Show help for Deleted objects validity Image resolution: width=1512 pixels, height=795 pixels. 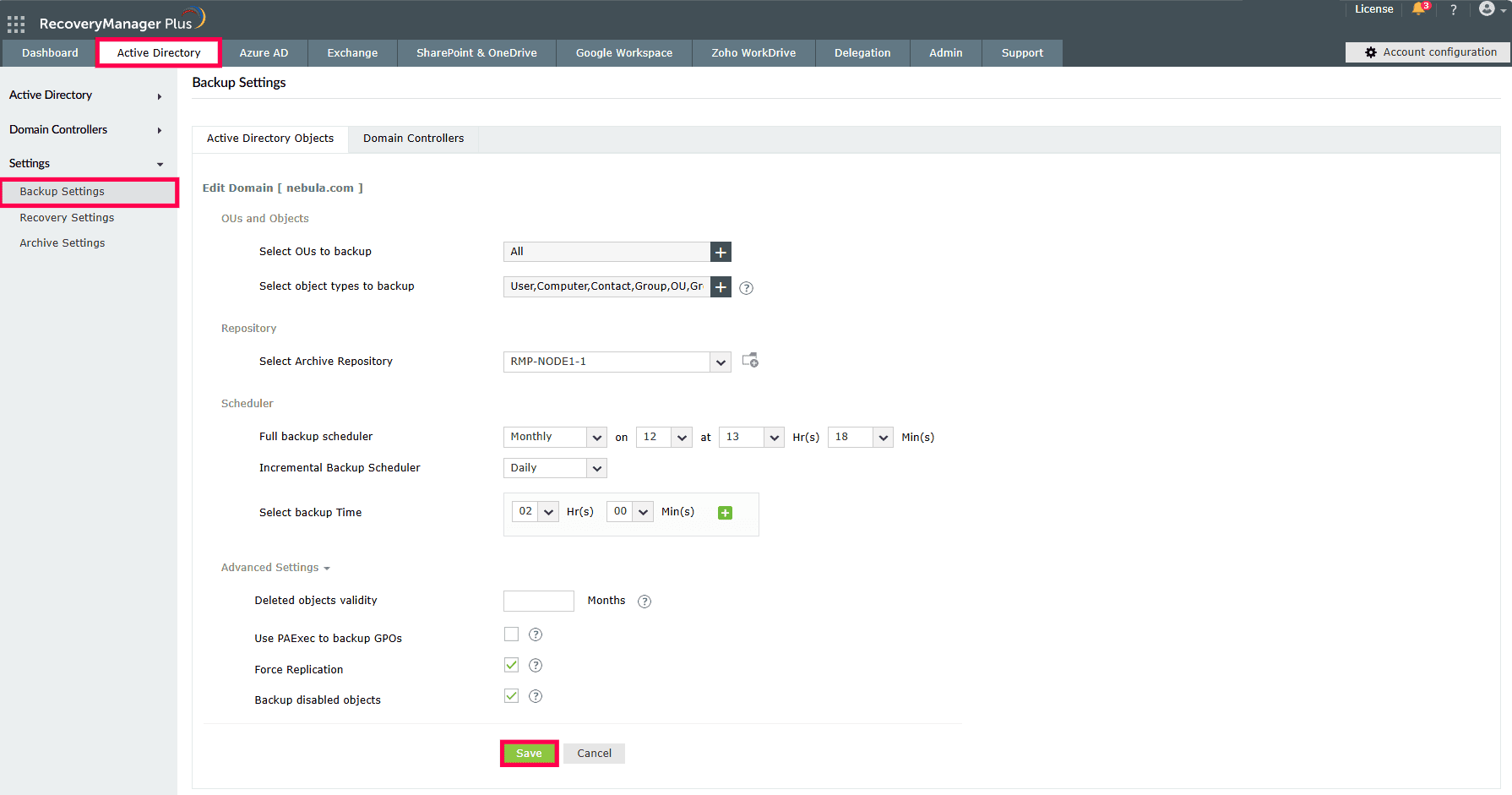coord(645,602)
